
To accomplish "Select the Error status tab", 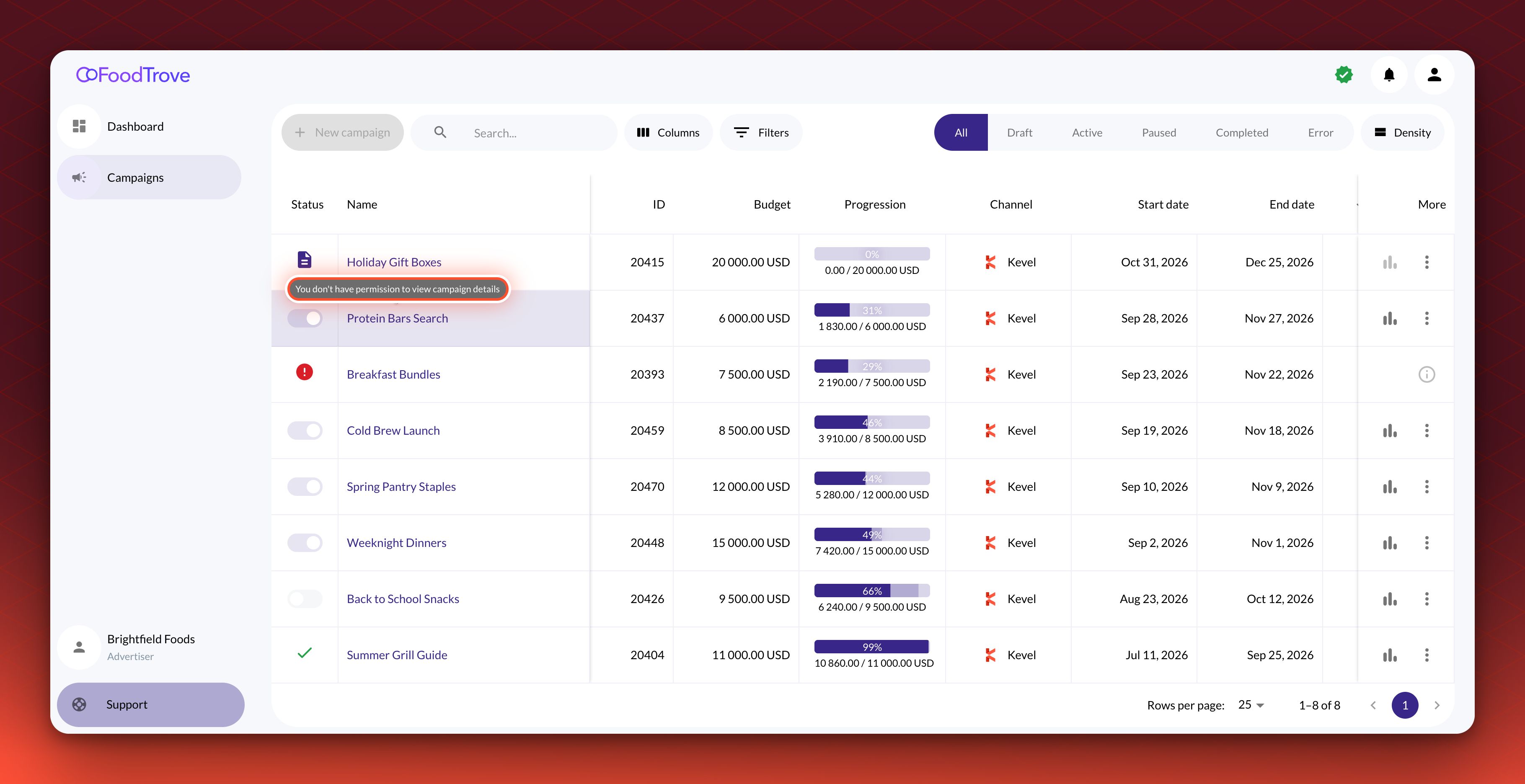I will 1320,132.
